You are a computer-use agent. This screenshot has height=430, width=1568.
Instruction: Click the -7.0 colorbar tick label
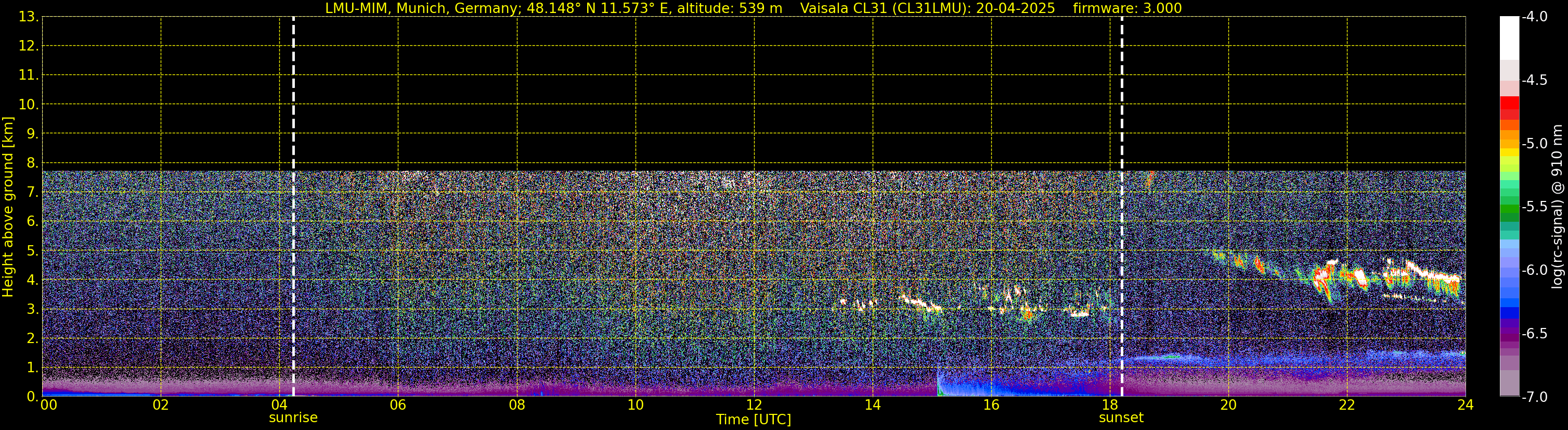pyautogui.click(x=1534, y=397)
